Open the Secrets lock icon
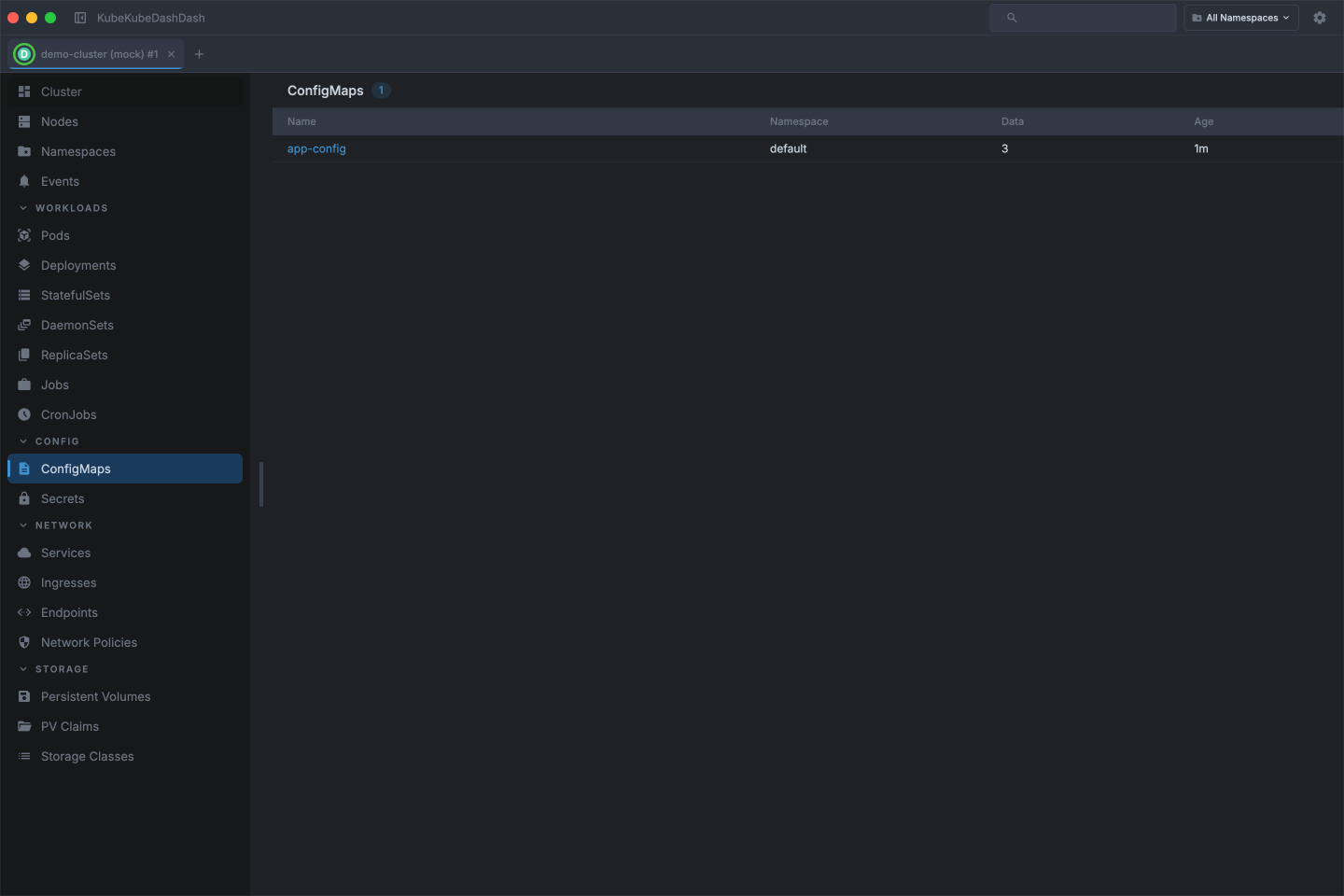 point(24,498)
